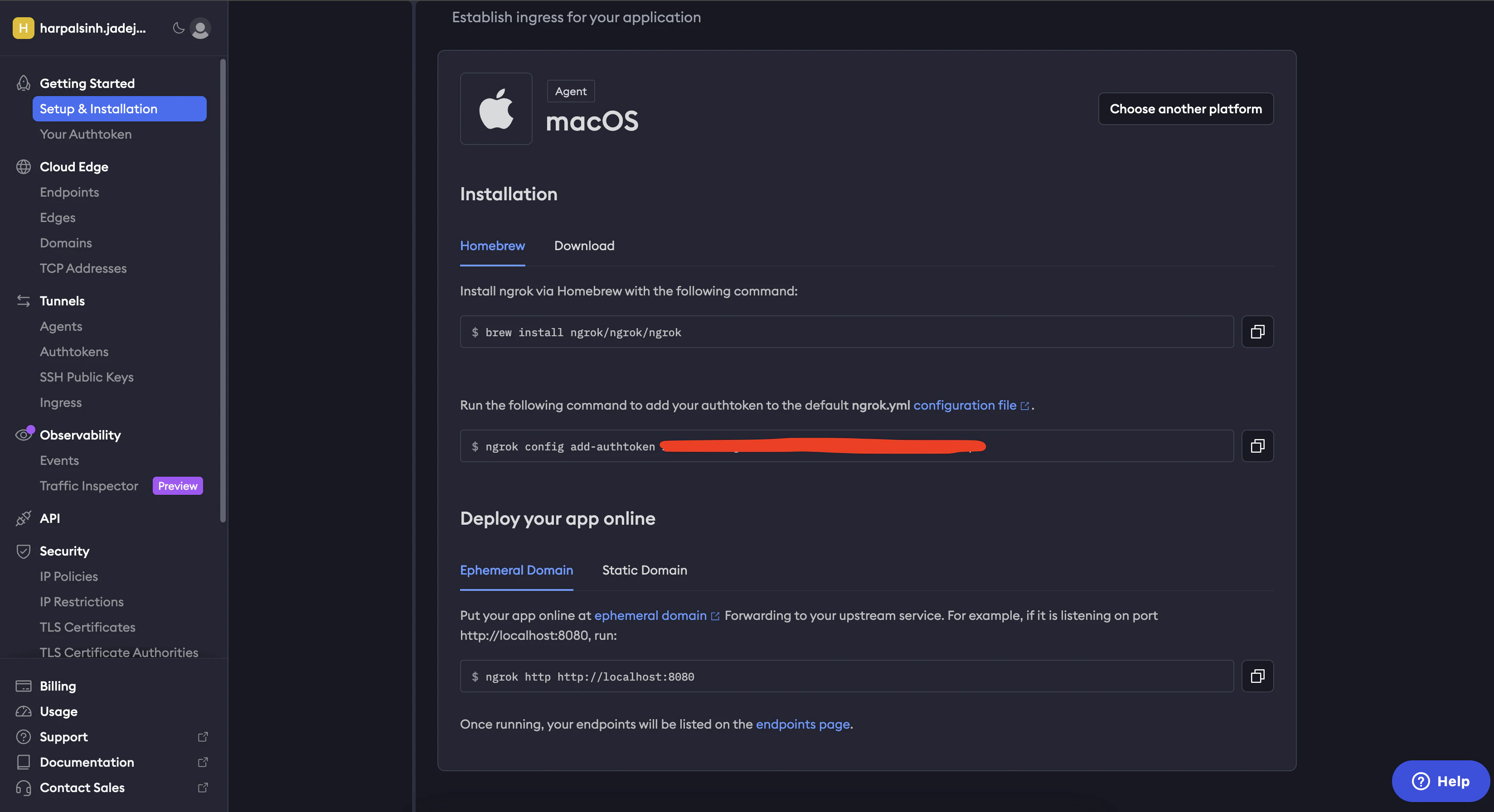Click the Billing card icon
Image resolution: width=1494 pixels, height=812 pixels.
pos(23,686)
